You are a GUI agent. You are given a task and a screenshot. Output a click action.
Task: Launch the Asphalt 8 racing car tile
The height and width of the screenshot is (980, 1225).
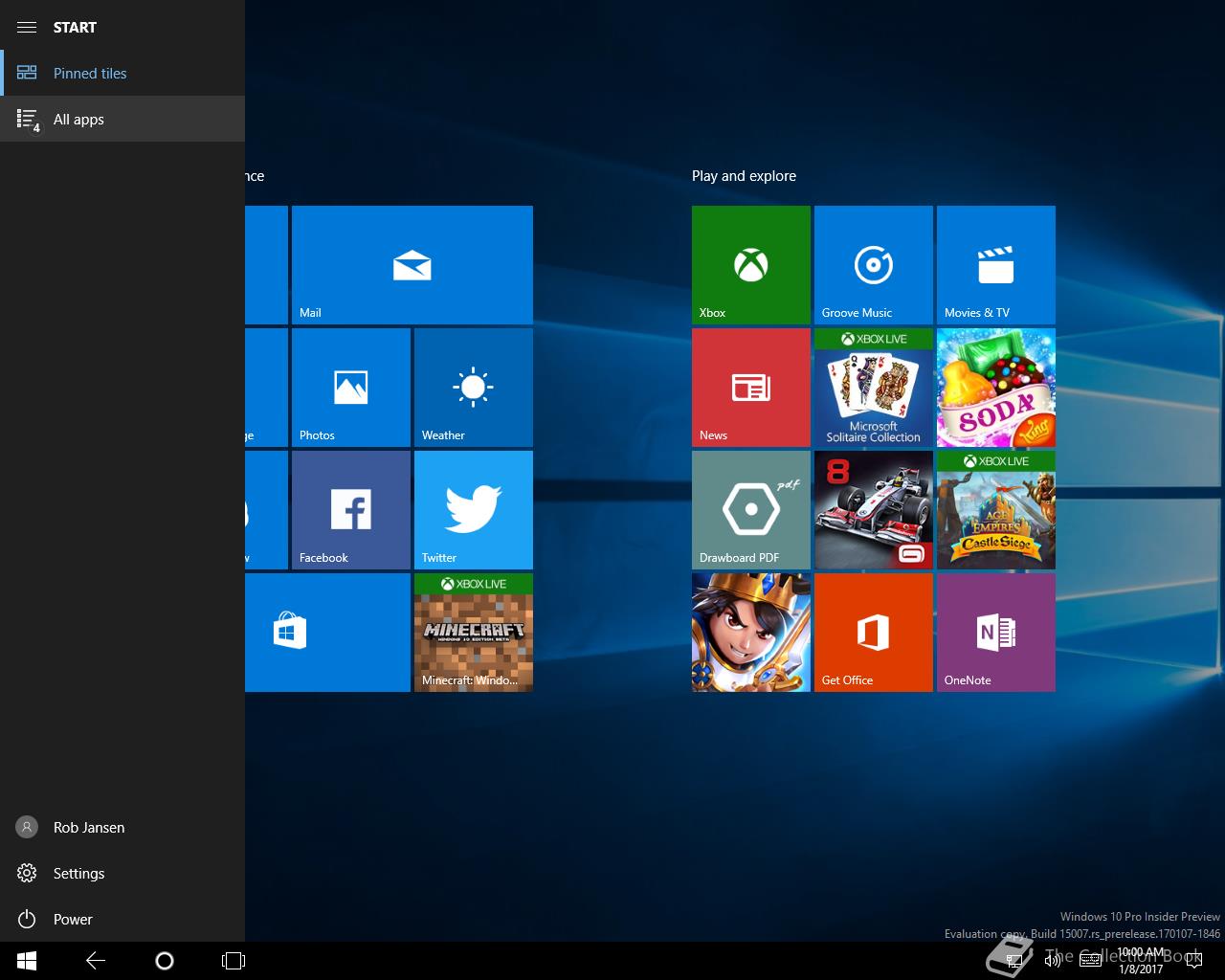pos(873,510)
